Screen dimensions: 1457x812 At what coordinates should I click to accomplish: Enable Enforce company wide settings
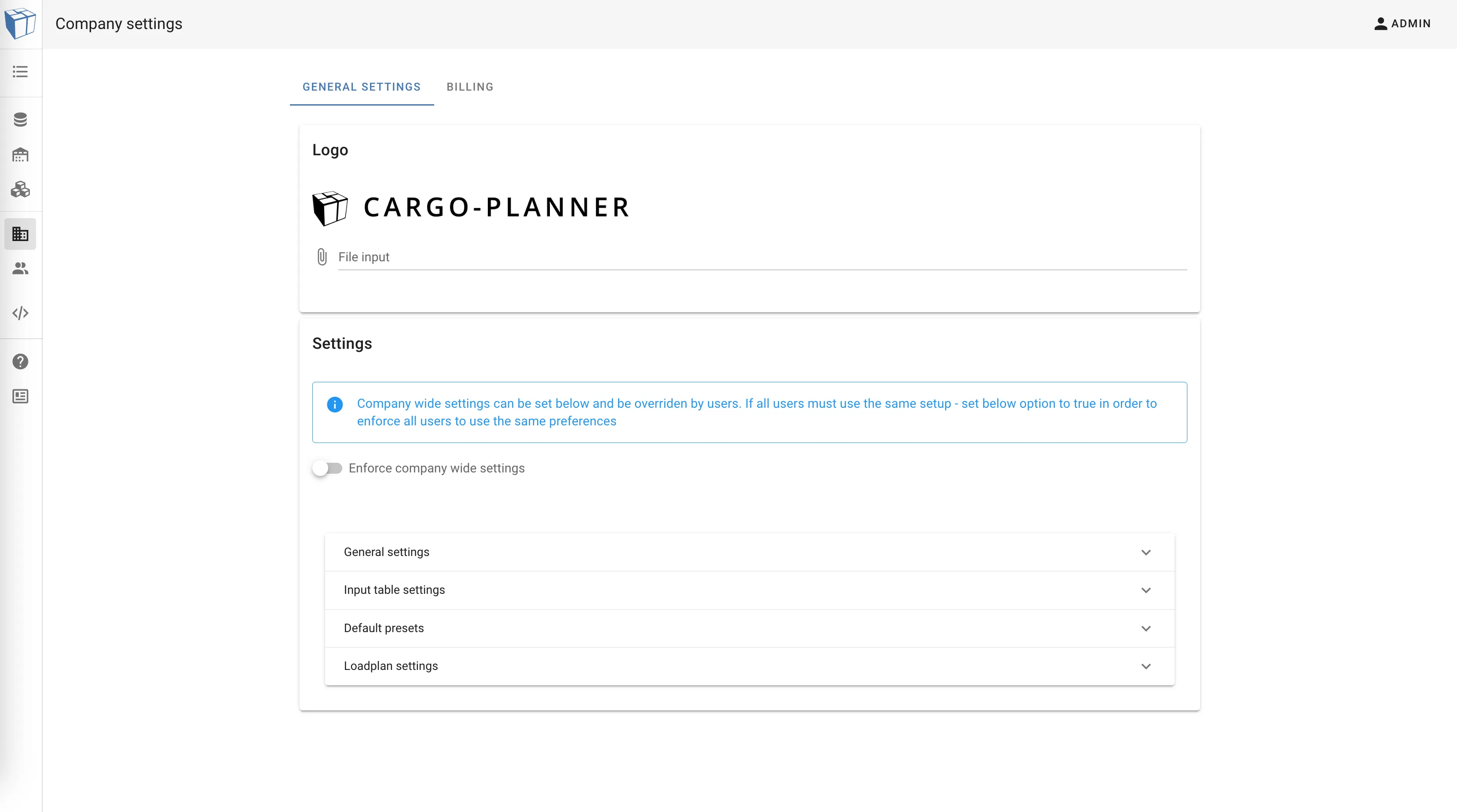326,468
